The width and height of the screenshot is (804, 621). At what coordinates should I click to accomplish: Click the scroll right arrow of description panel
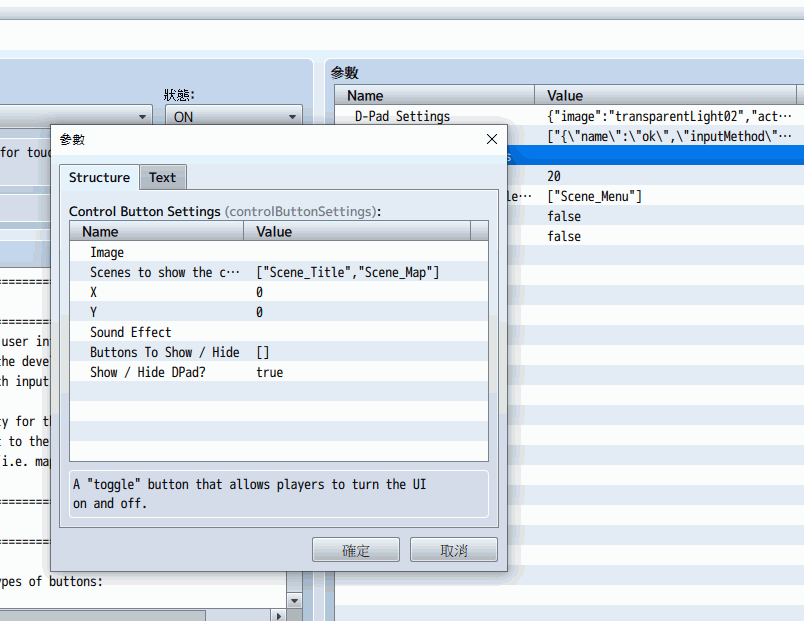(x=278, y=615)
